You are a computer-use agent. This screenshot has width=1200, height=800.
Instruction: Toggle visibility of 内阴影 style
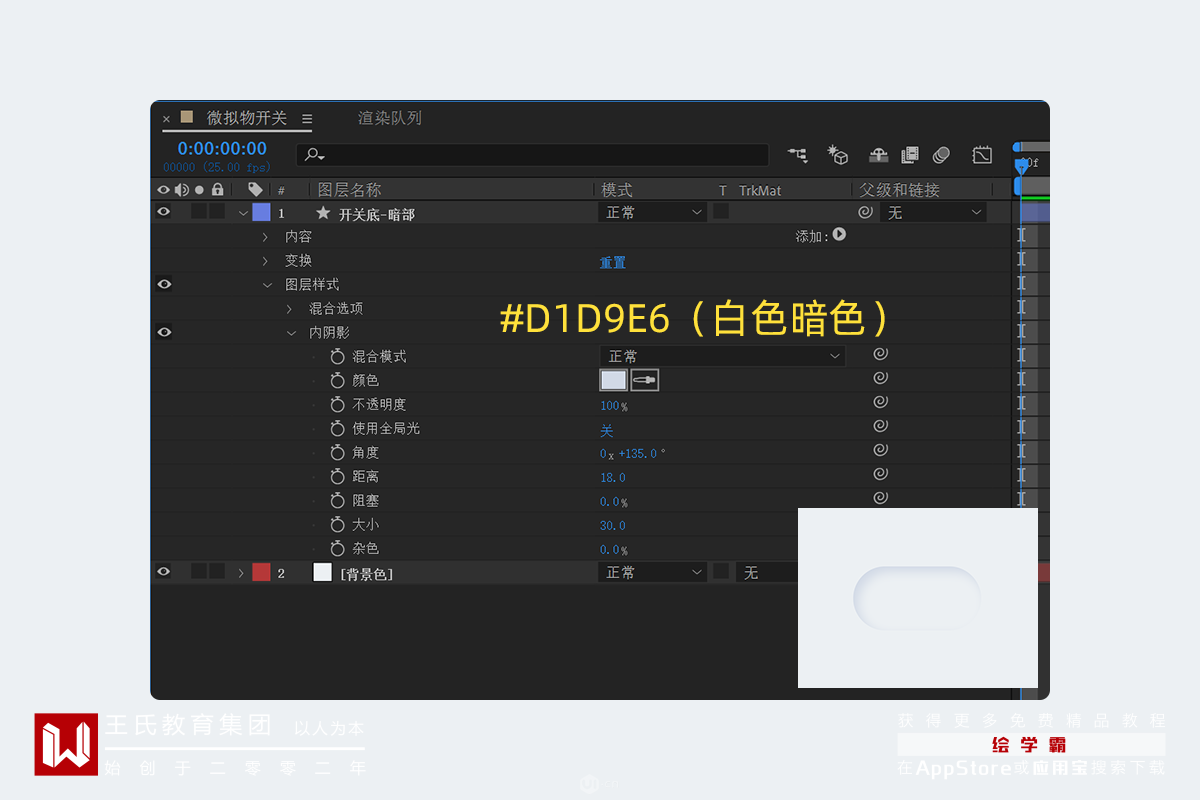(164, 332)
